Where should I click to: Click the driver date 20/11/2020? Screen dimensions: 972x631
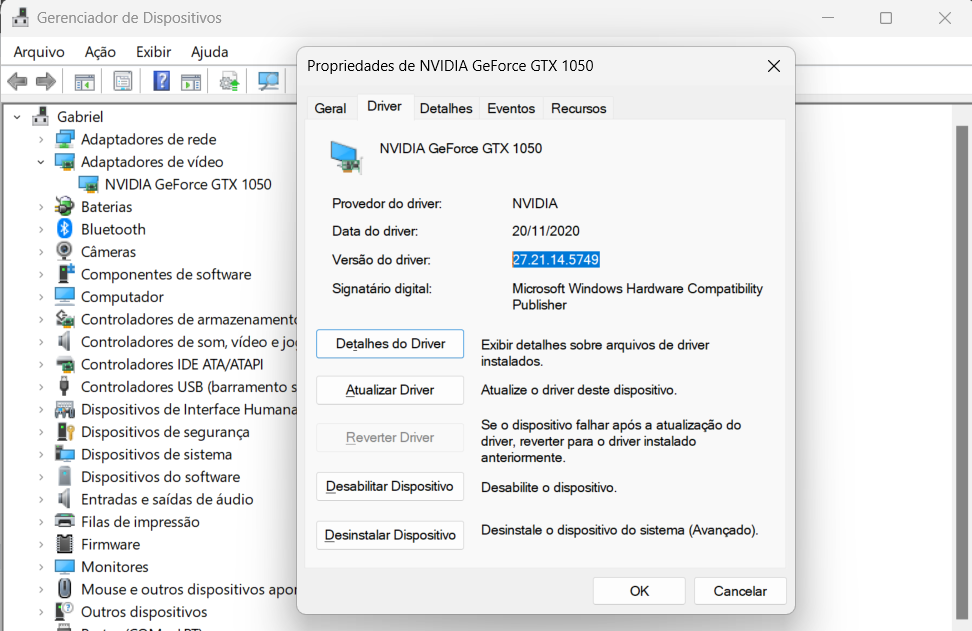tap(546, 231)
